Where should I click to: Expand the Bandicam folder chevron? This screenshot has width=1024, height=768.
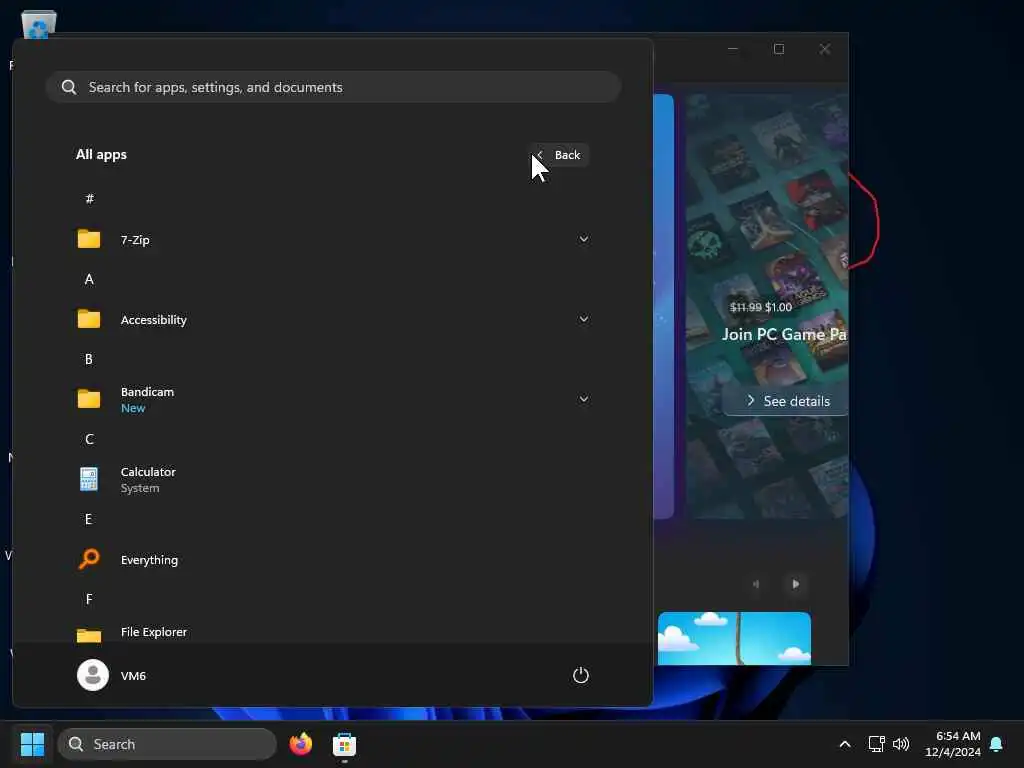point(584,399)
